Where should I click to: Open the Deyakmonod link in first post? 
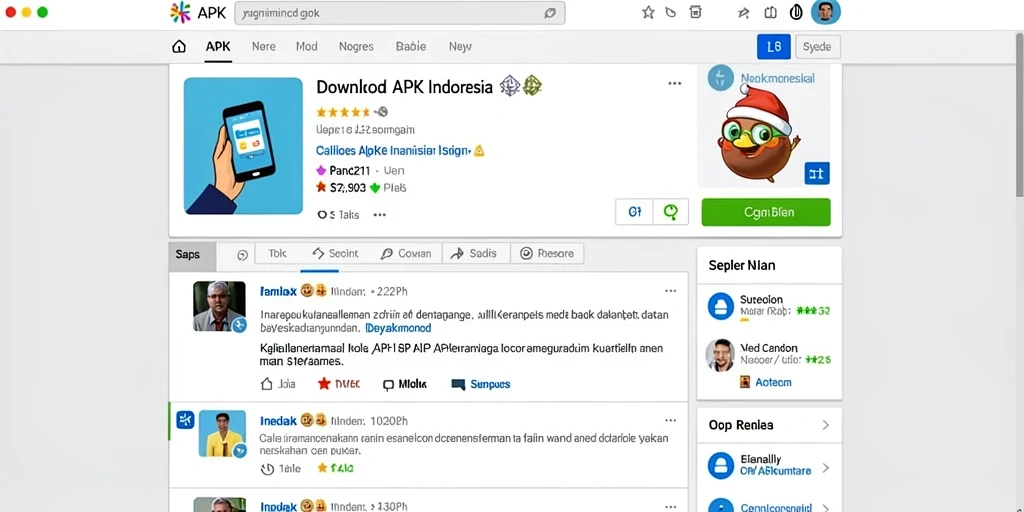(x=398, y=328)
